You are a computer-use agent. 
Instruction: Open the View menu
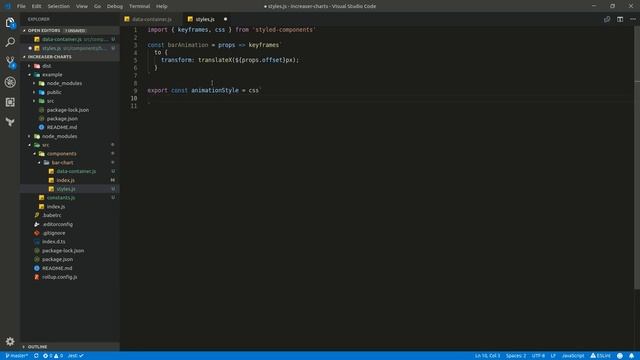click(82, 6)
